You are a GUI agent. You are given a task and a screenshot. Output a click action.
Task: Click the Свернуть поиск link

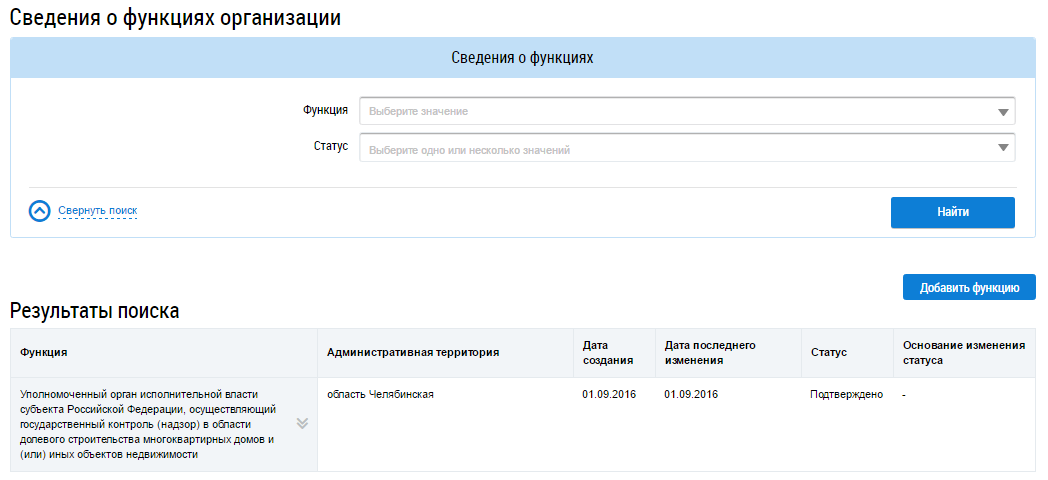[x=97, y=211]
